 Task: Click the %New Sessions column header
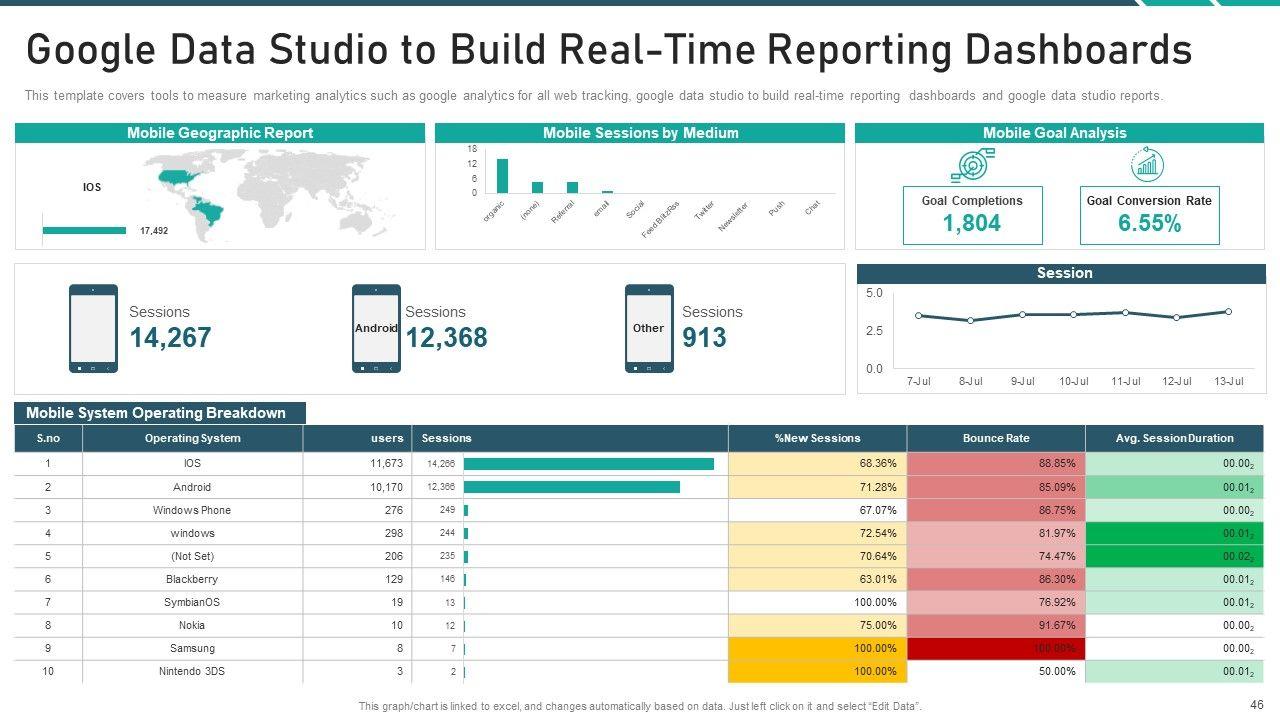coord(817,438)
